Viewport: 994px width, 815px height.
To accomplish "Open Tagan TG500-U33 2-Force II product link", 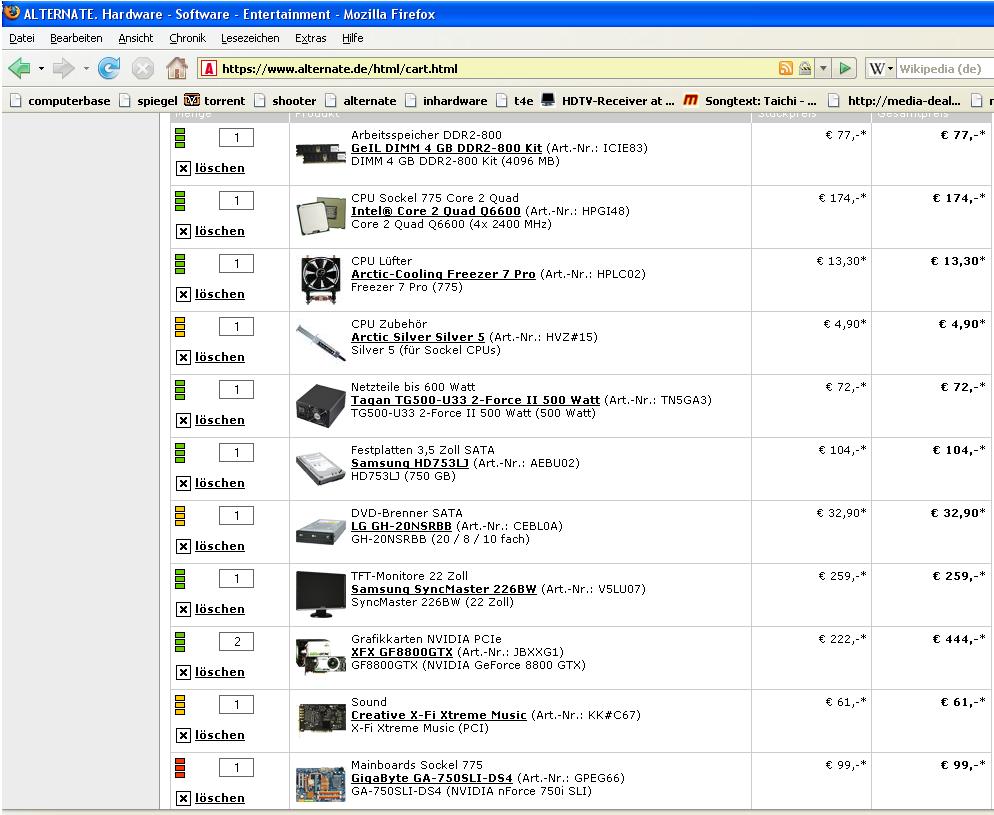I will point(475,400).
